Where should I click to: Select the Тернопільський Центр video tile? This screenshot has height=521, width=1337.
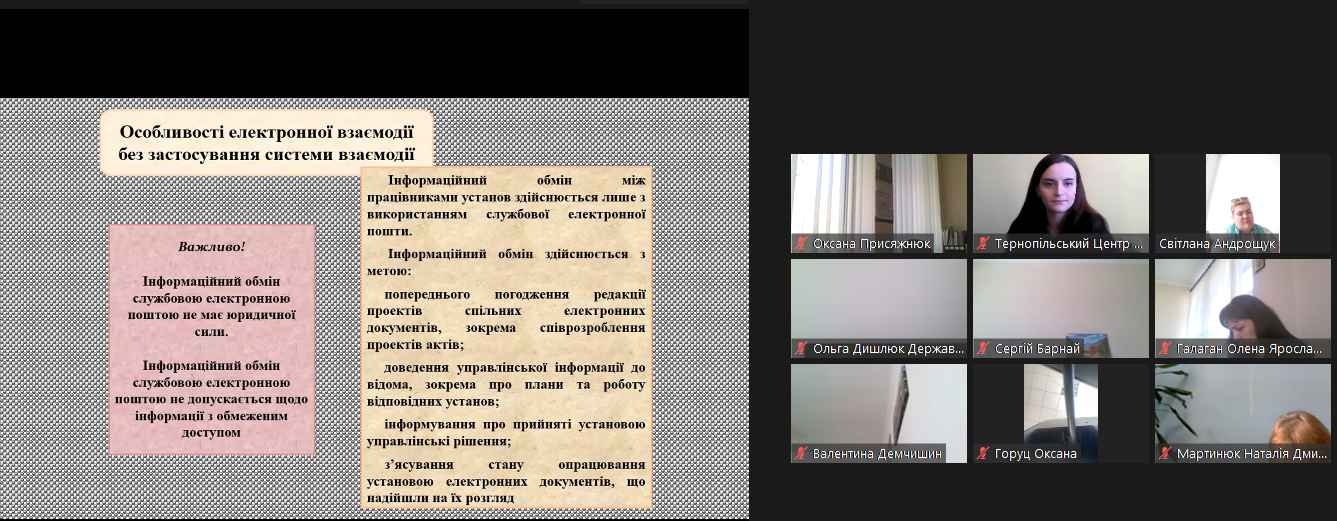pos(1061,203)
